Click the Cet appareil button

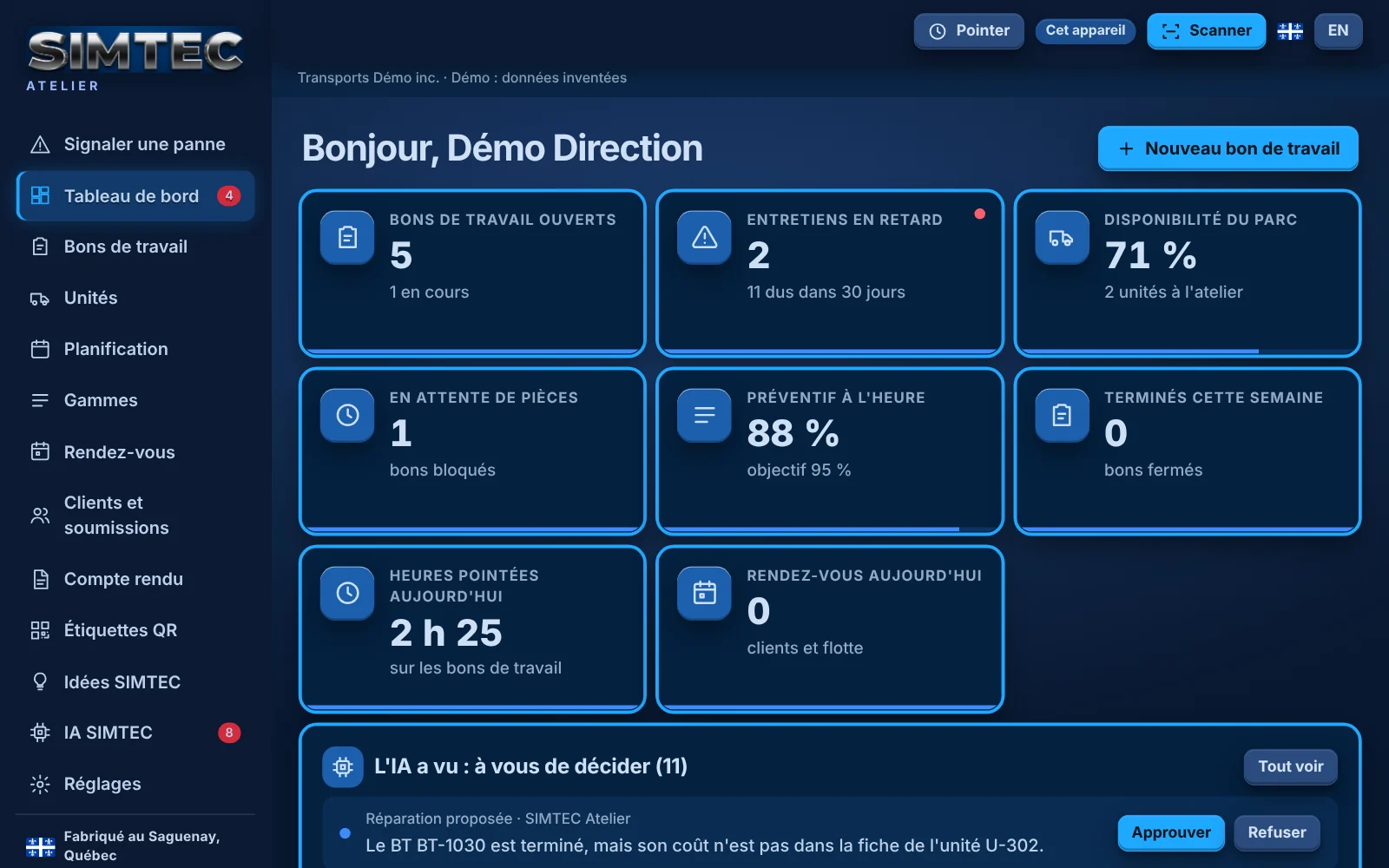[x=1085, y=30]
